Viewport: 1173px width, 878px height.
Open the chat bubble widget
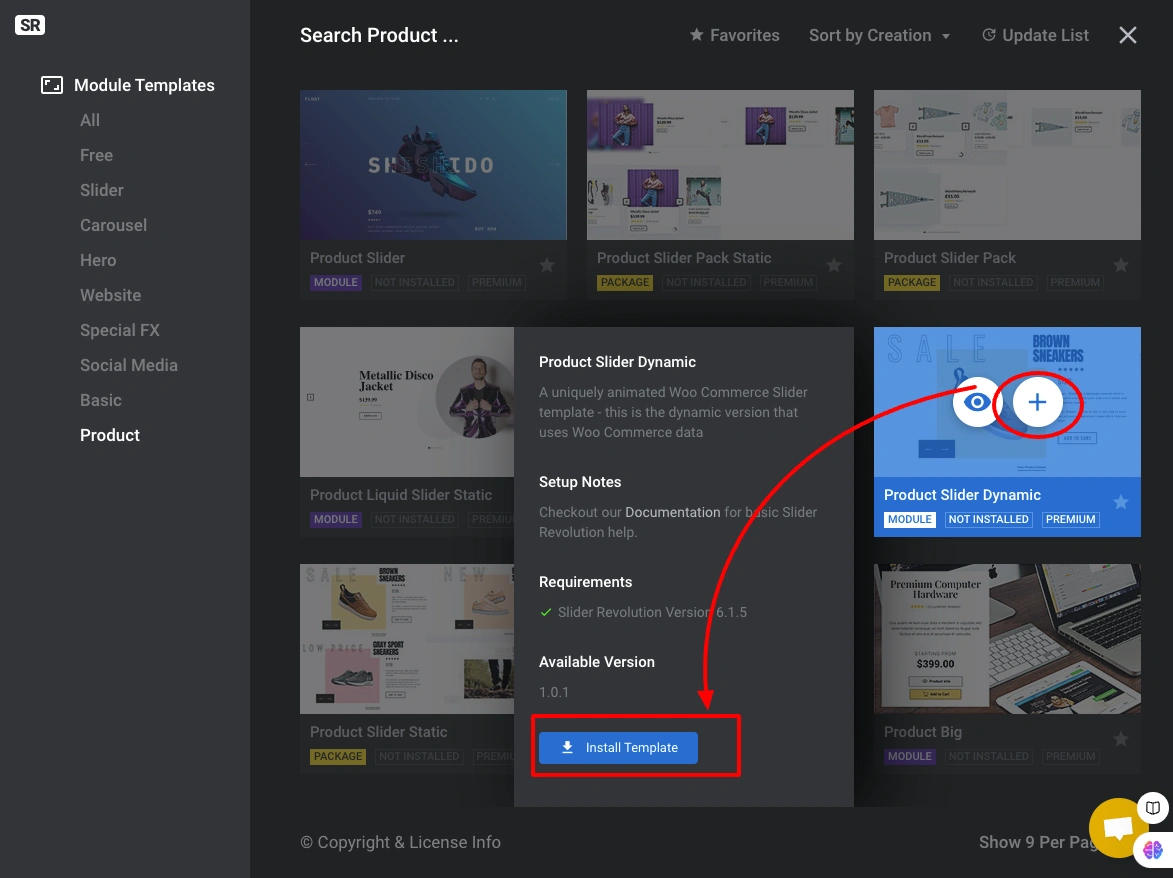tap(1117, 828)
